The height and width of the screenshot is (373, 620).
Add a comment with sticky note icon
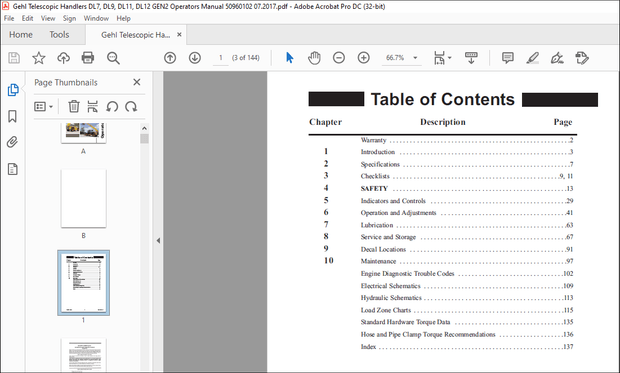[x=508, y=58]
